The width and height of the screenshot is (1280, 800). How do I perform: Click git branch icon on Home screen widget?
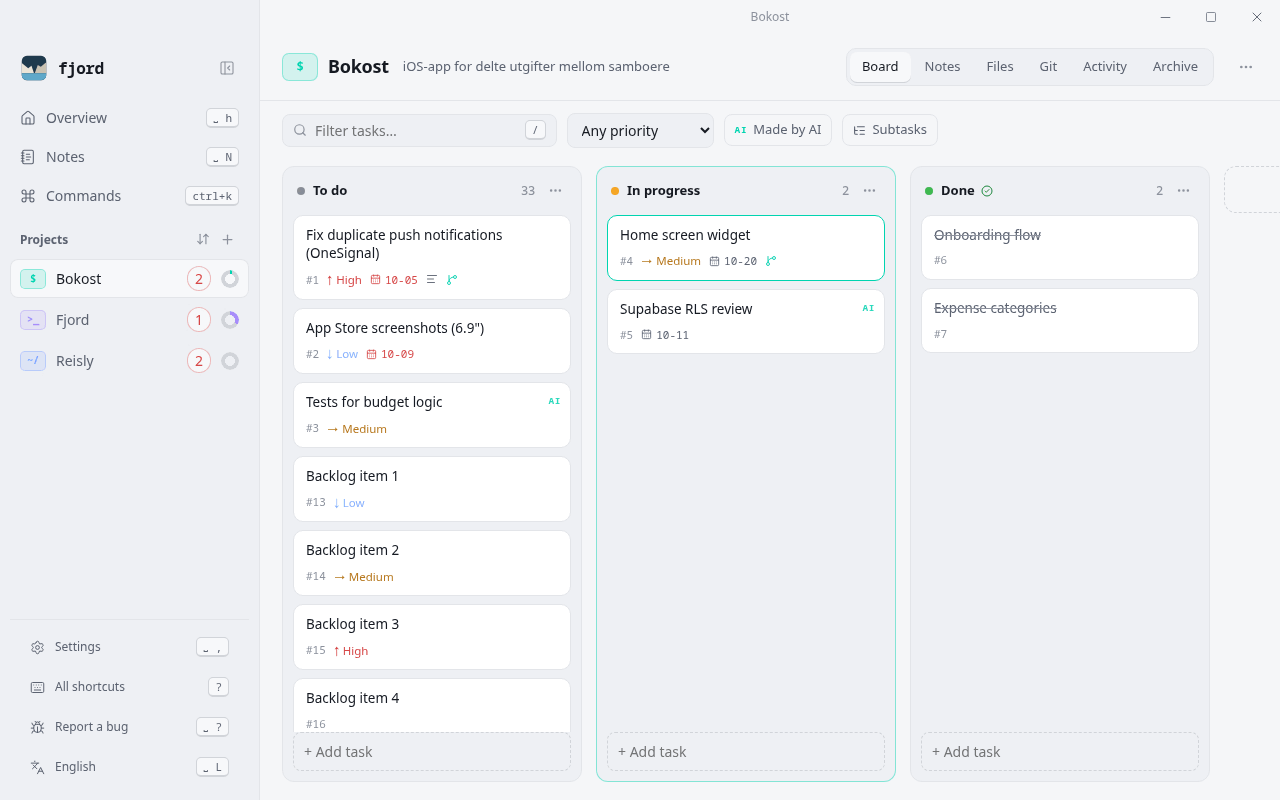[x=771, y=261]
